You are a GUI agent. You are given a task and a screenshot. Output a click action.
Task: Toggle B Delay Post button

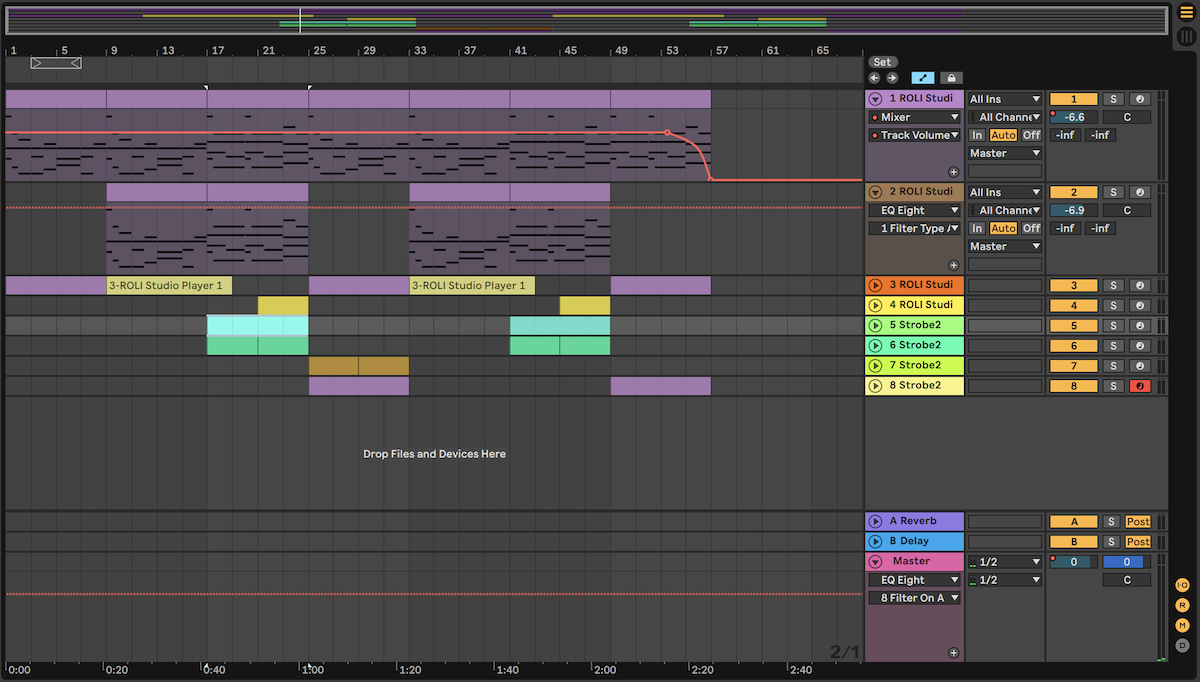[x=1138, y=541]
